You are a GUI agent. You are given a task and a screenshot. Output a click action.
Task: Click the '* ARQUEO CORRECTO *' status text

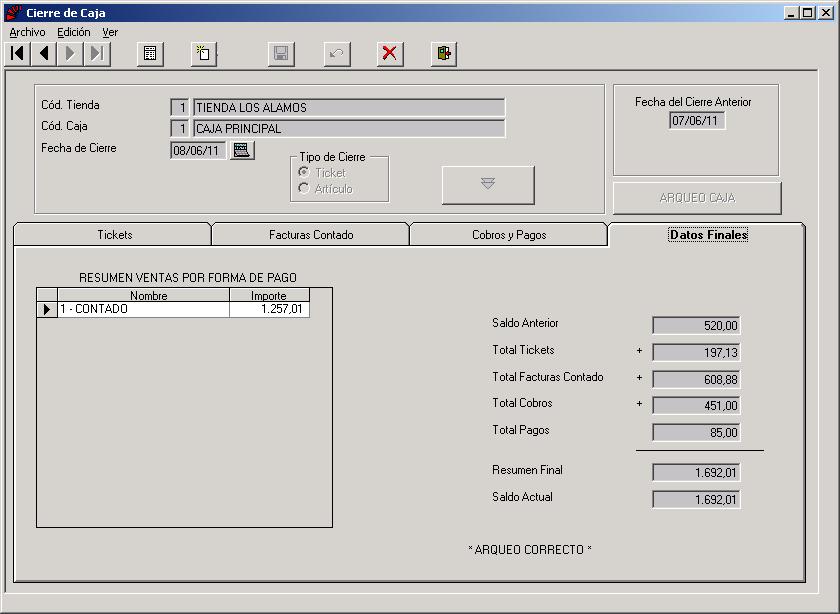(x=530, y=550)
